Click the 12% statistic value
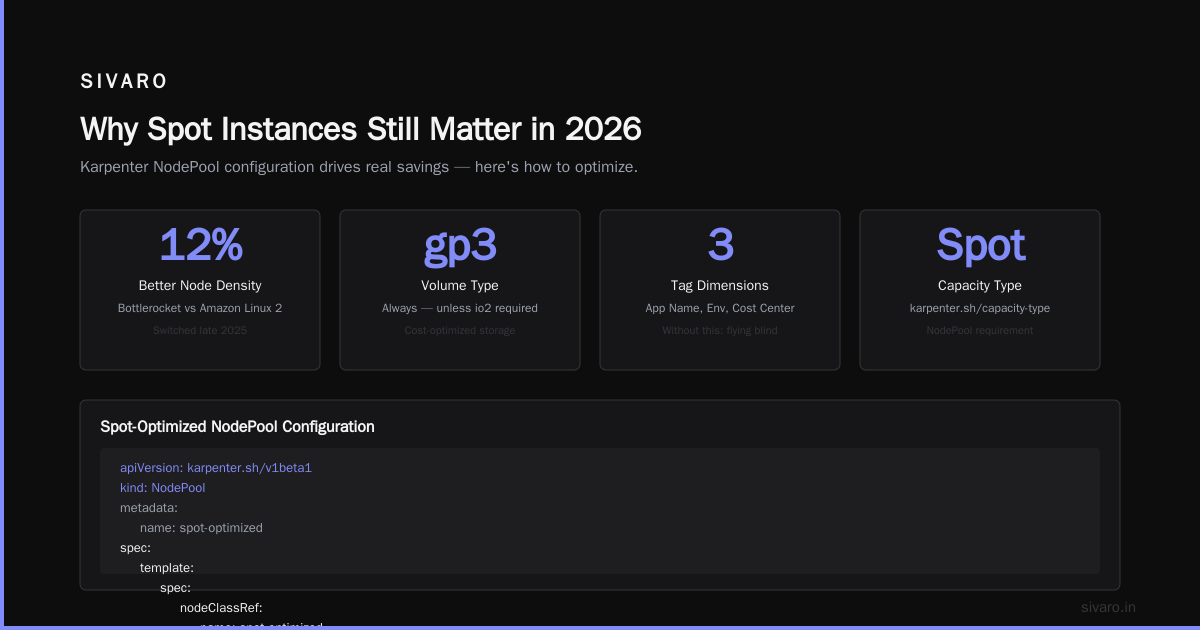 (x=200, y=245)
